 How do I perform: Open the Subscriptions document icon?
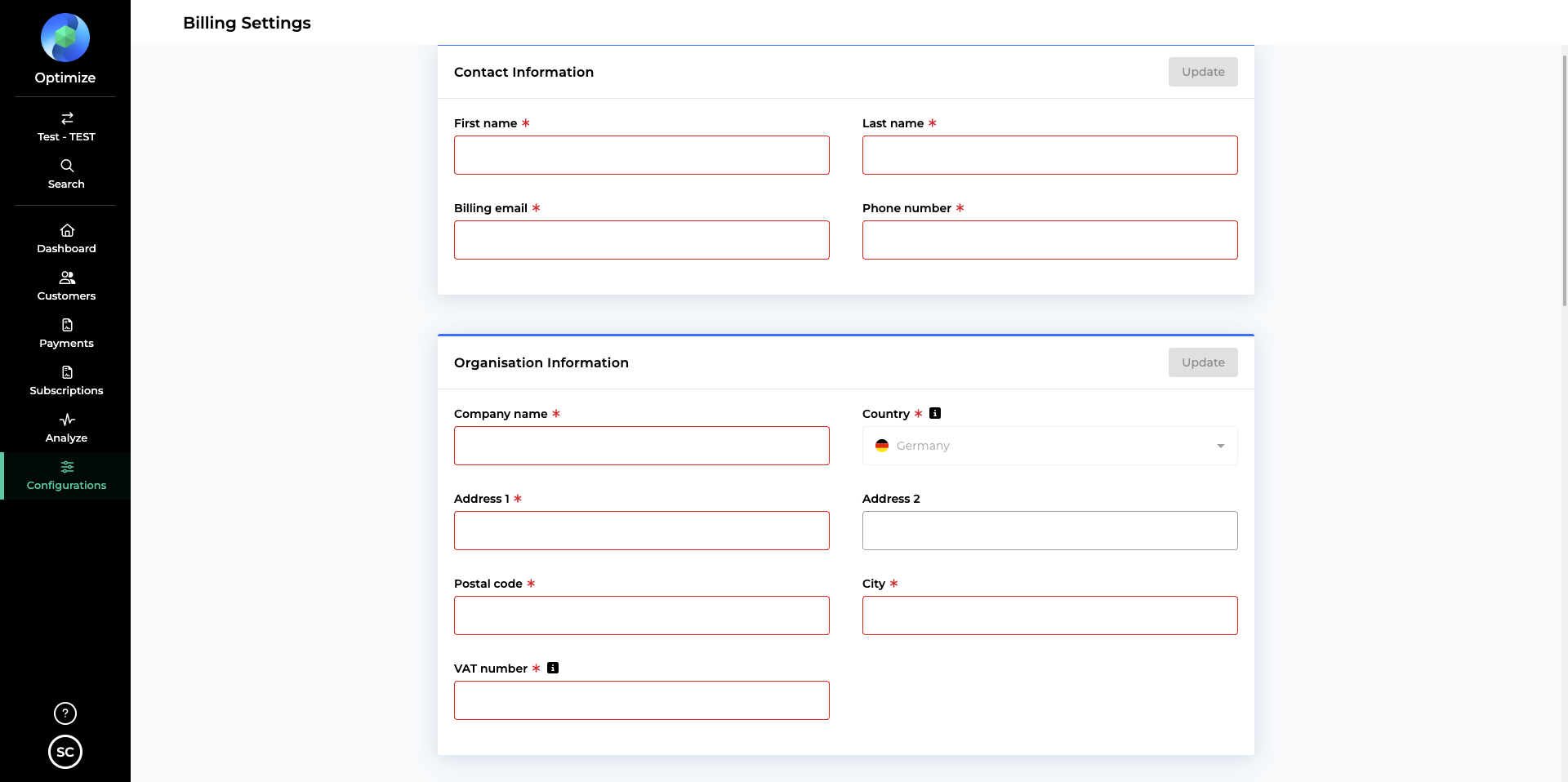(67, 372)
